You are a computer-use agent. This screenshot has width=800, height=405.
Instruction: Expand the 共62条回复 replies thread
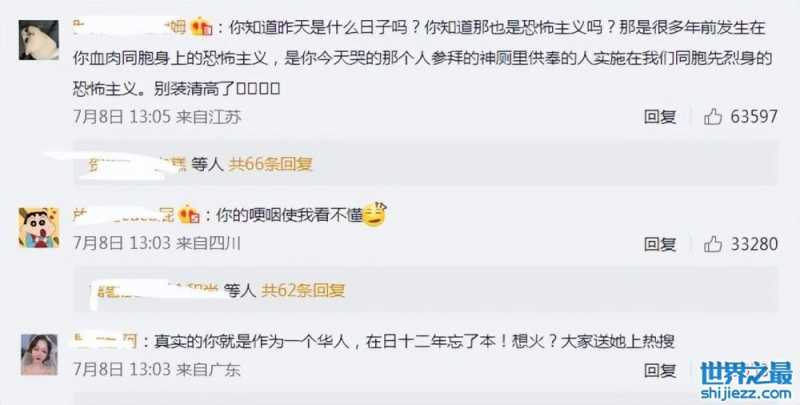(303, 291)
